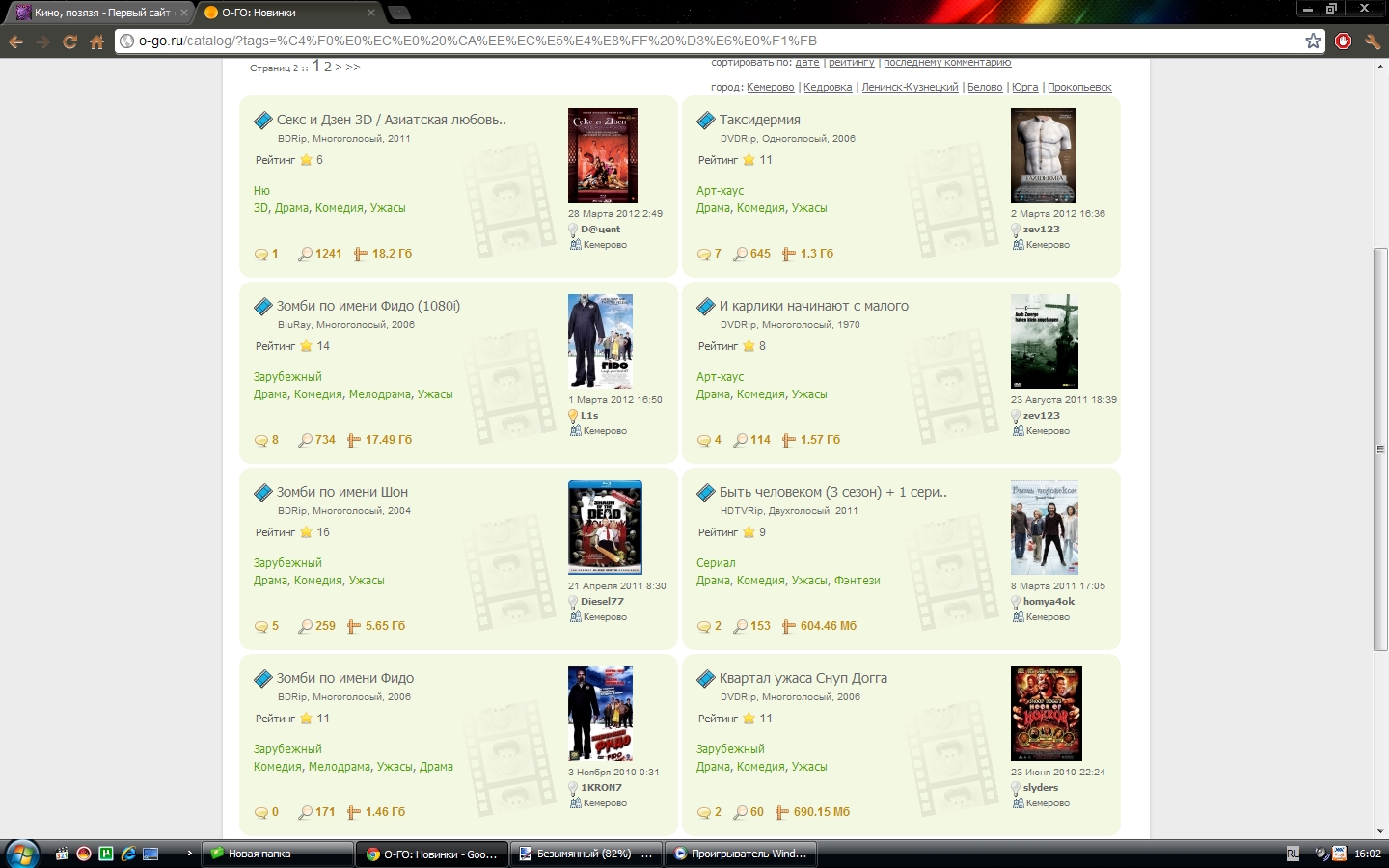Open the Квартал ужаса Снуп Догга poster thumbnail
This screenshot has width=1389, height=868.
tap(1047, 714)
